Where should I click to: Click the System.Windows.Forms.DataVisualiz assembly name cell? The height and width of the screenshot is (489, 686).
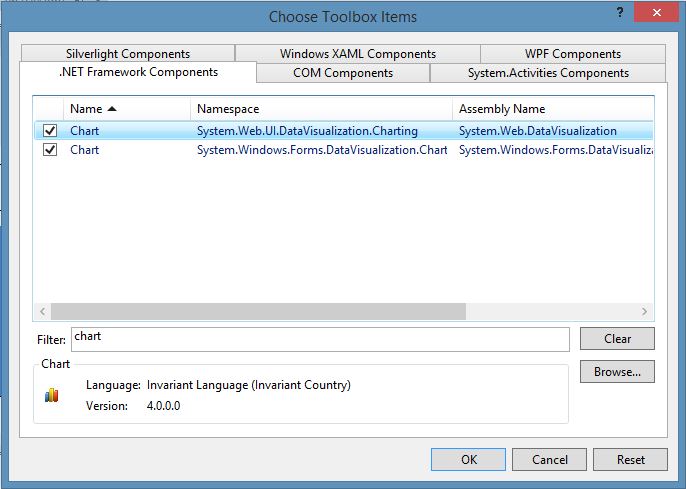click(556, 150)
